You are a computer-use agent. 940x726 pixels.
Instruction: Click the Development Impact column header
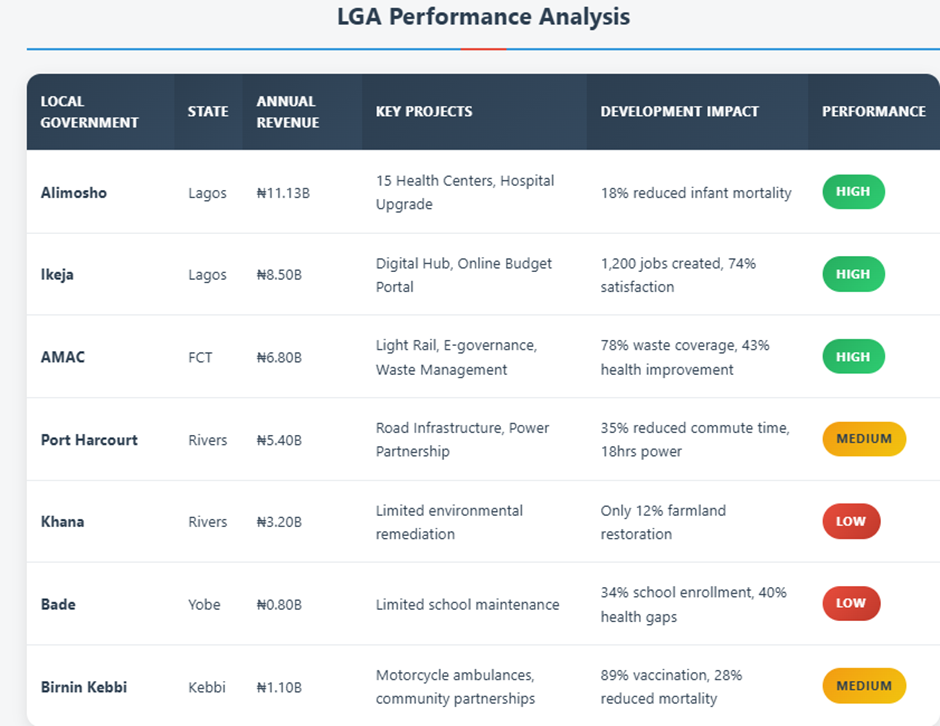pos(679,112)
